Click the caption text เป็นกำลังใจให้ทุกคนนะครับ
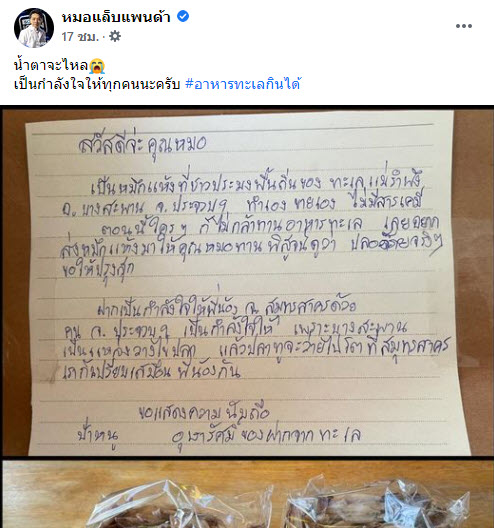This screenshot has width=494, height=528. [97, 84]
